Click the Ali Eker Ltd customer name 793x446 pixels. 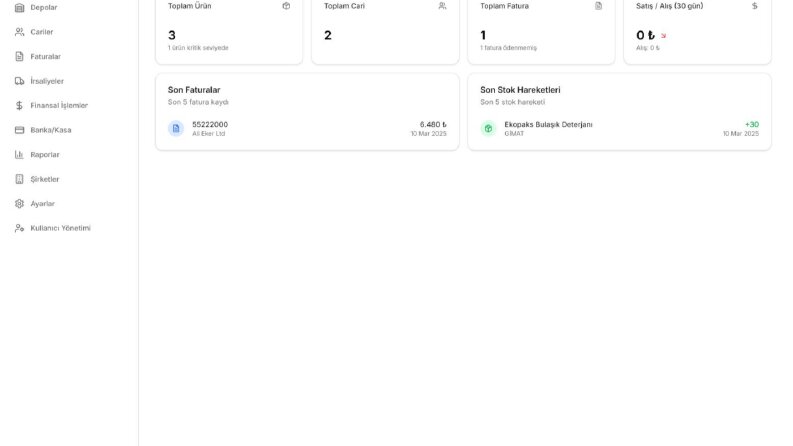click(x=208, y=133)
